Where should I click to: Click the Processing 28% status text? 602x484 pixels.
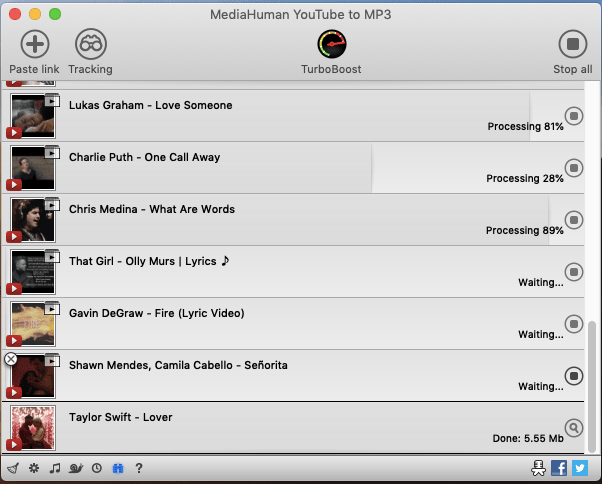click(525, 178)
